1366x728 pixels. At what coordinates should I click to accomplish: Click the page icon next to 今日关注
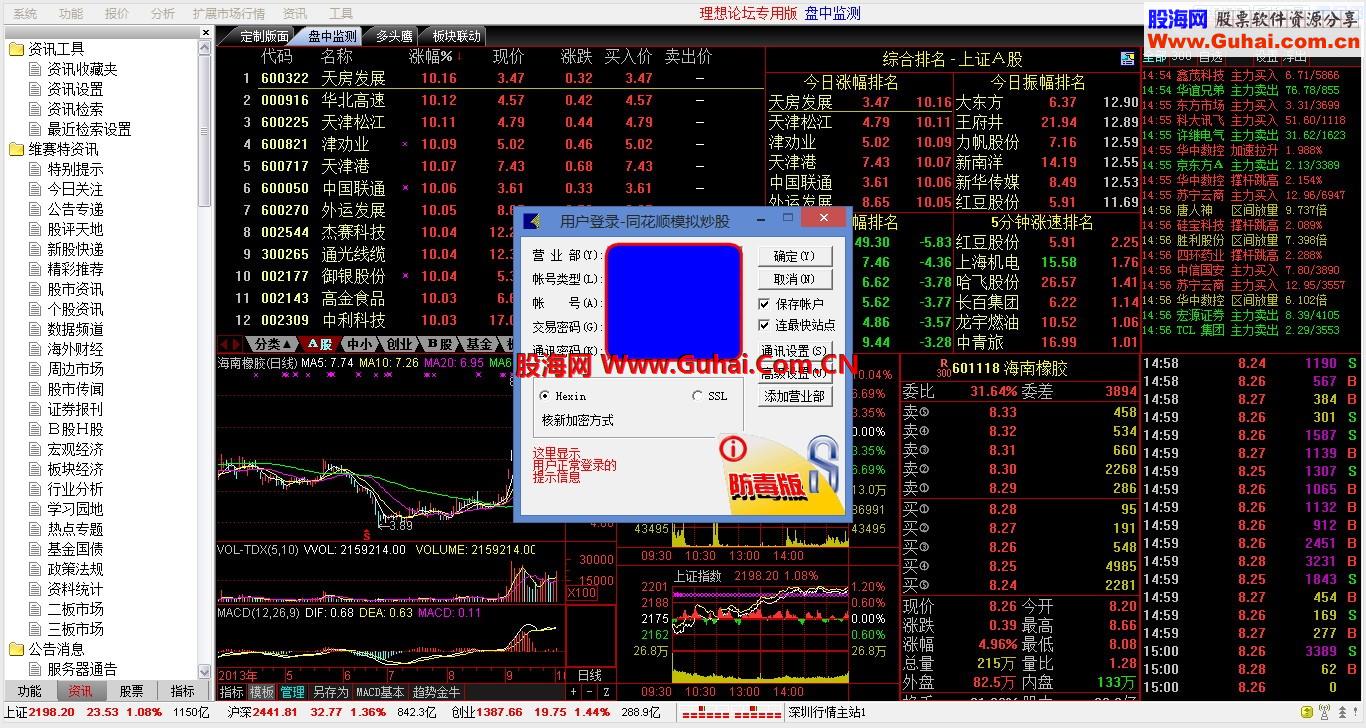pyautogui.click(x=36, y=189)
